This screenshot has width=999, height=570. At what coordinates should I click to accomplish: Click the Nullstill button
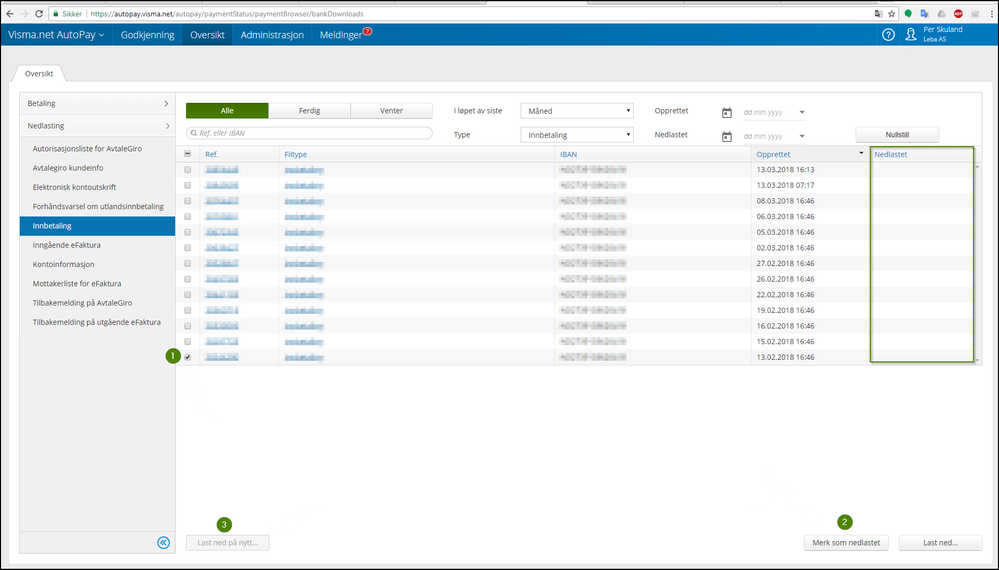(x=897, y=135)
